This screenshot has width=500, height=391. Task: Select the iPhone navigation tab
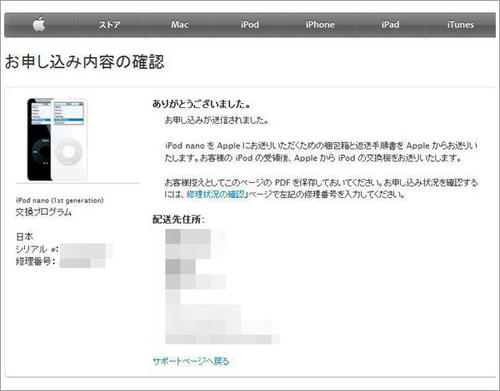point(320,25)
